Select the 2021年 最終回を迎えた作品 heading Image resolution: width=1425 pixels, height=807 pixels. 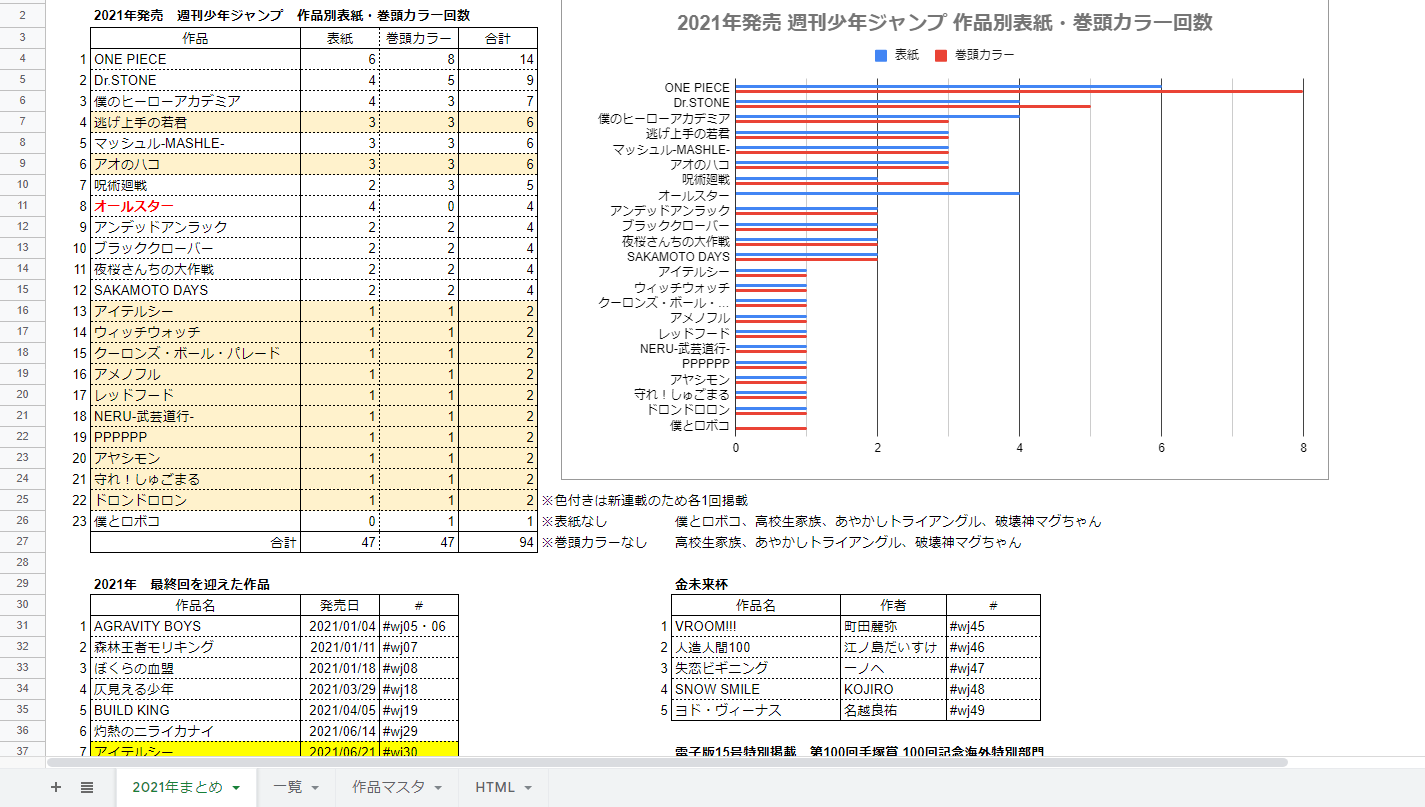[x=182, y=584]
